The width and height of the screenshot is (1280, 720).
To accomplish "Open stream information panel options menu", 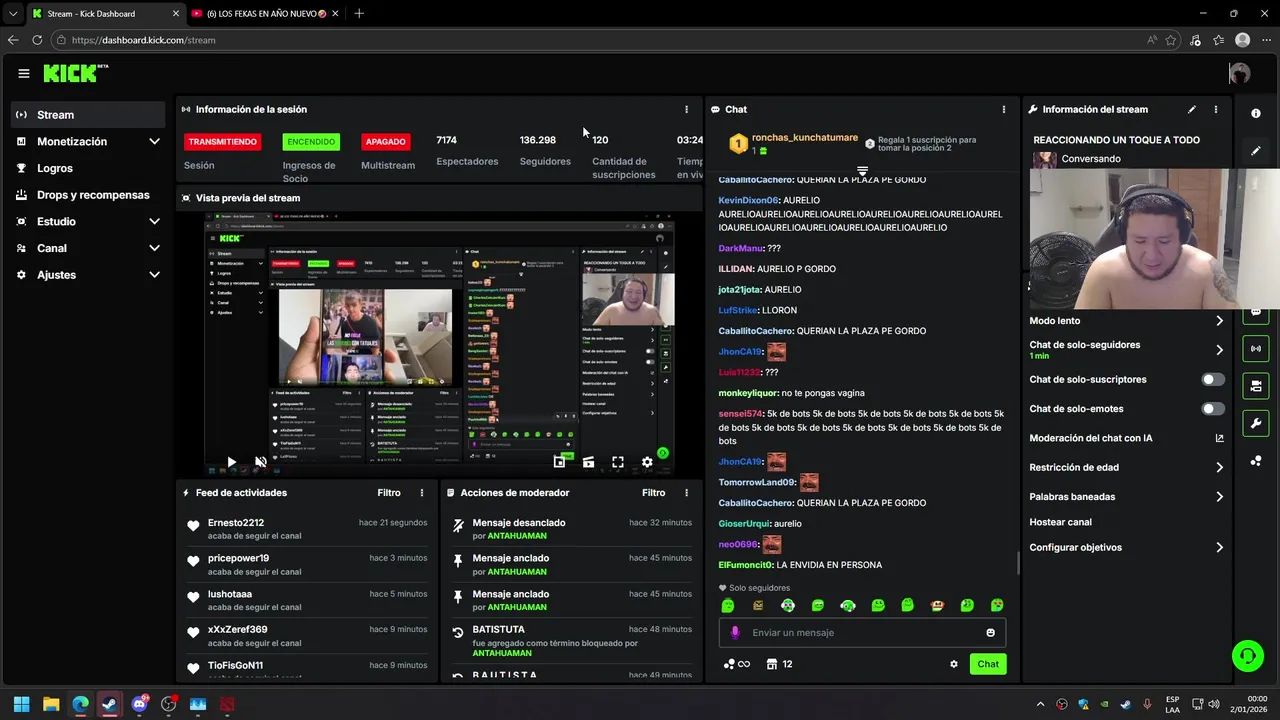I will tap(1216, 109).
